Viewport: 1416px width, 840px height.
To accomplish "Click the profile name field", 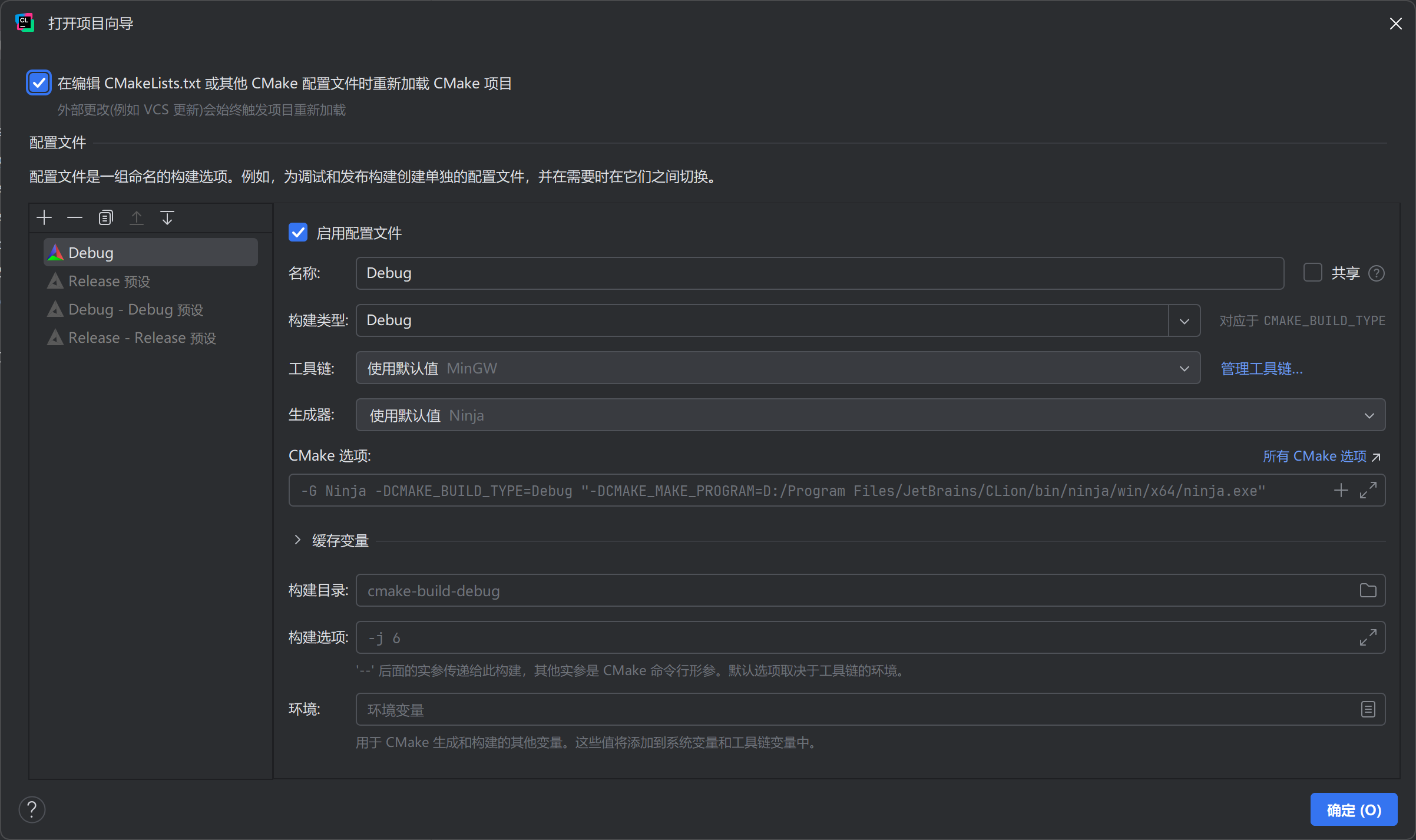I will click(x=820, y=273).
